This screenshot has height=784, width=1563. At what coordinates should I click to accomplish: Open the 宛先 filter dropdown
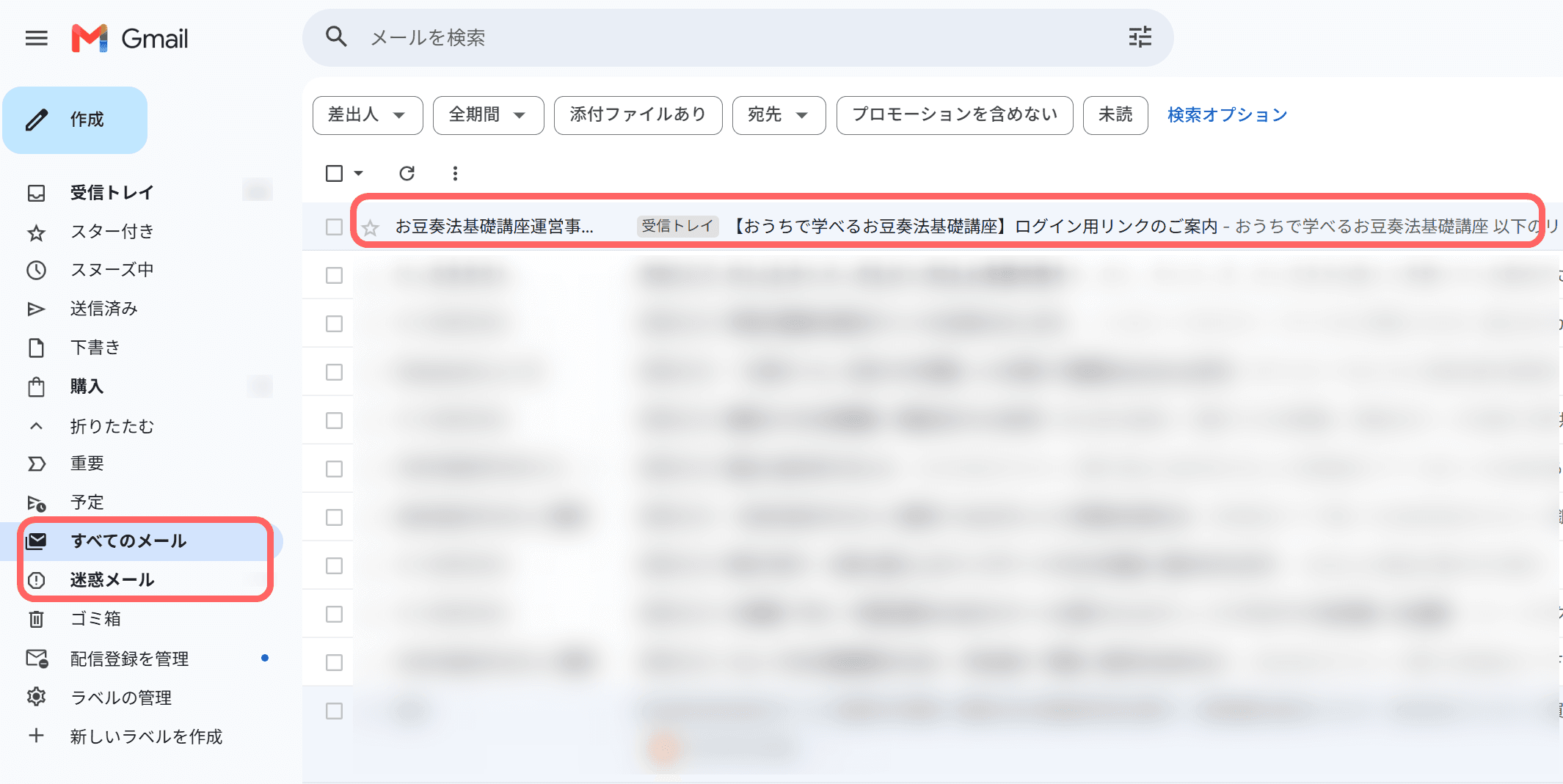779,115
